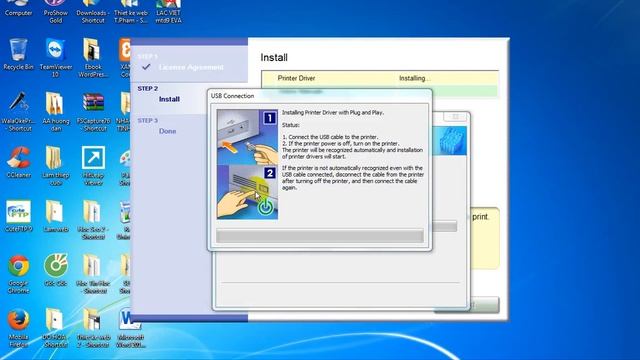Click the USB Connection dialog title bar
The image size is (640, 360).
pyautogui.click(x=320, y=96)
